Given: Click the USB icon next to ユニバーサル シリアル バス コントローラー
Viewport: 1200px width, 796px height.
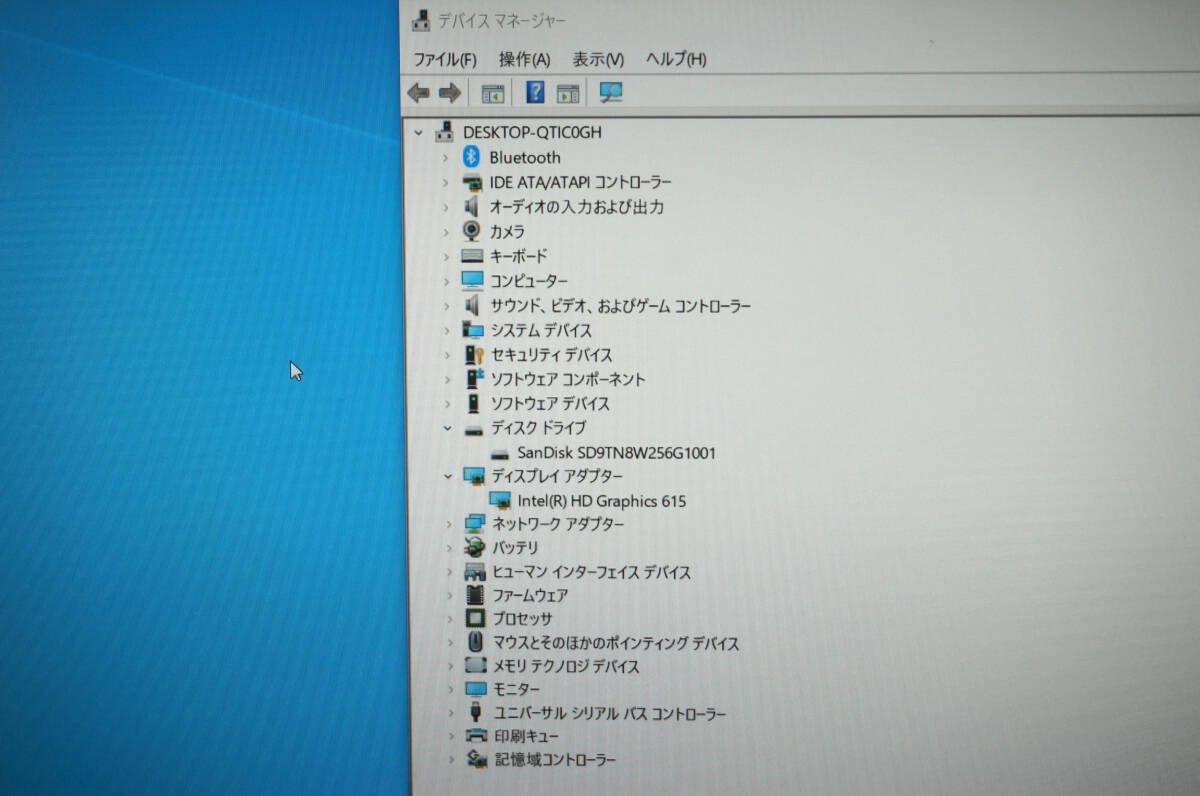Looking at the screenshot, I should (x=477, y=713).
